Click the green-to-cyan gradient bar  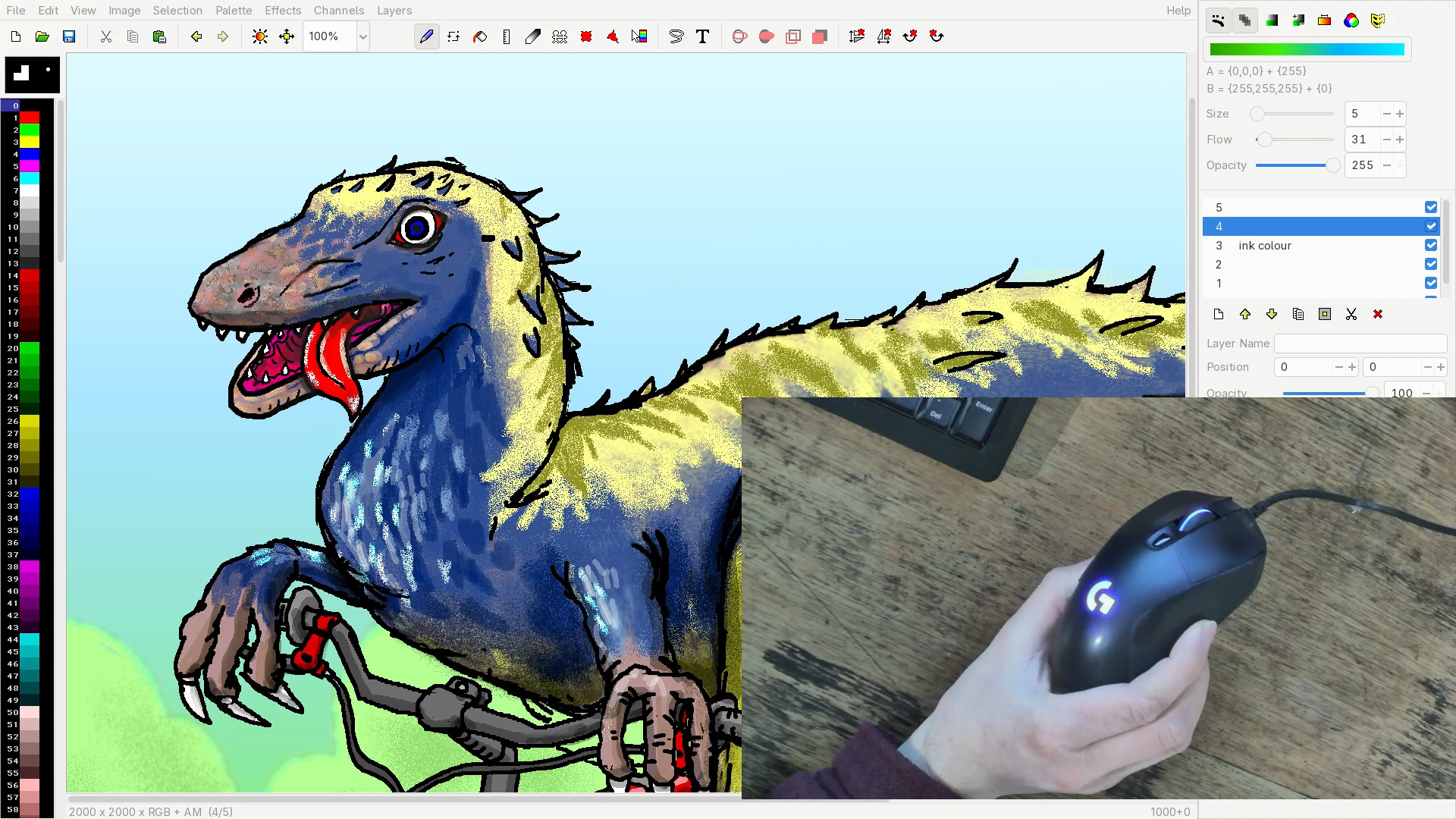point(1307,49)
